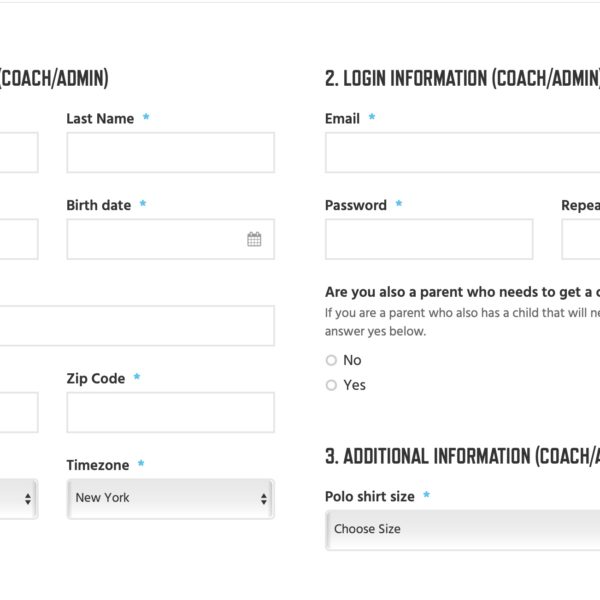Click the Zip Code input field

click(171, 412)
